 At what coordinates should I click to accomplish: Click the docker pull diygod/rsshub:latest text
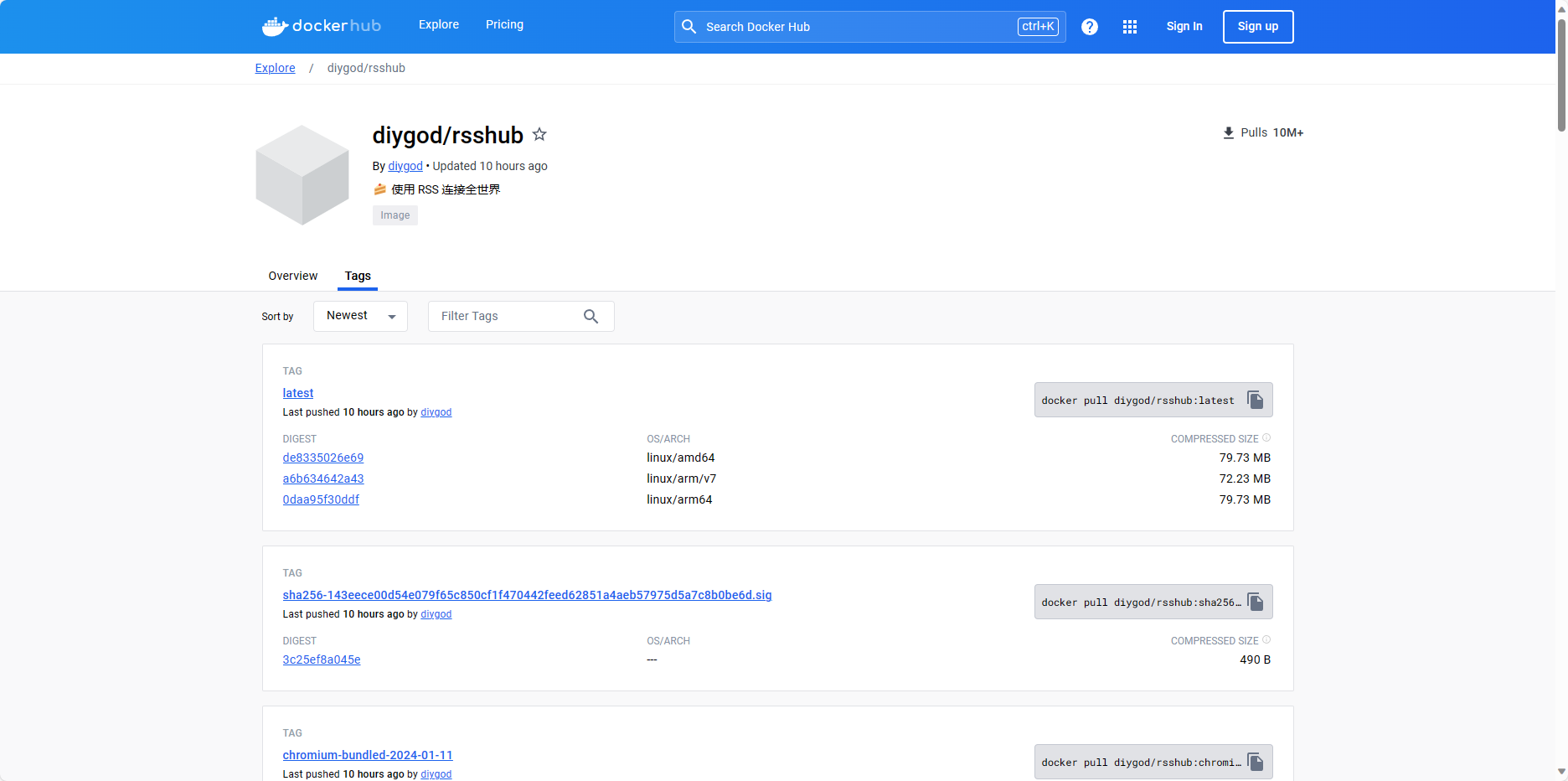(x=1137, y=401)
